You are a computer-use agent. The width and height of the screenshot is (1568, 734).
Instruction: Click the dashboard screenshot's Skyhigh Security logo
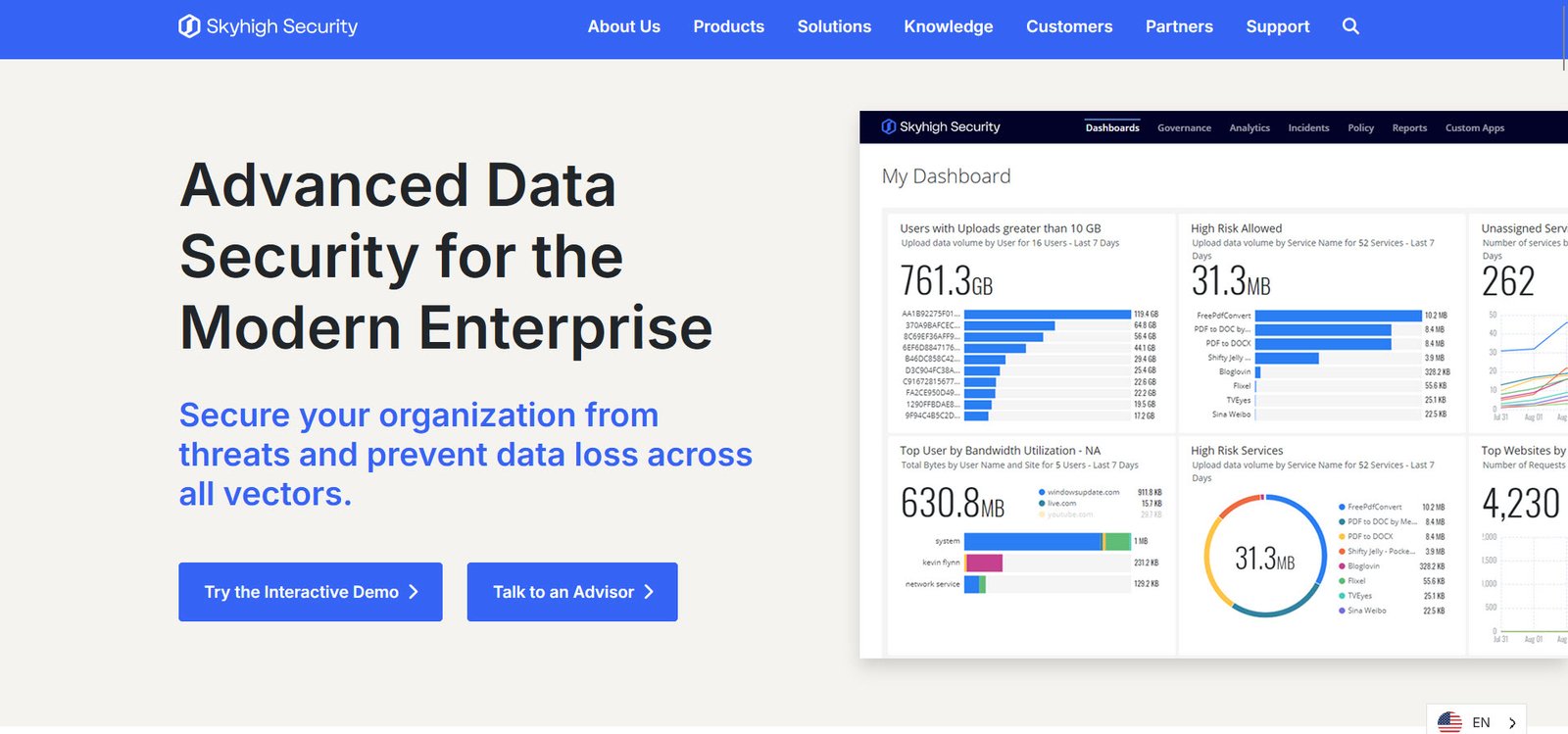(941, 126)
